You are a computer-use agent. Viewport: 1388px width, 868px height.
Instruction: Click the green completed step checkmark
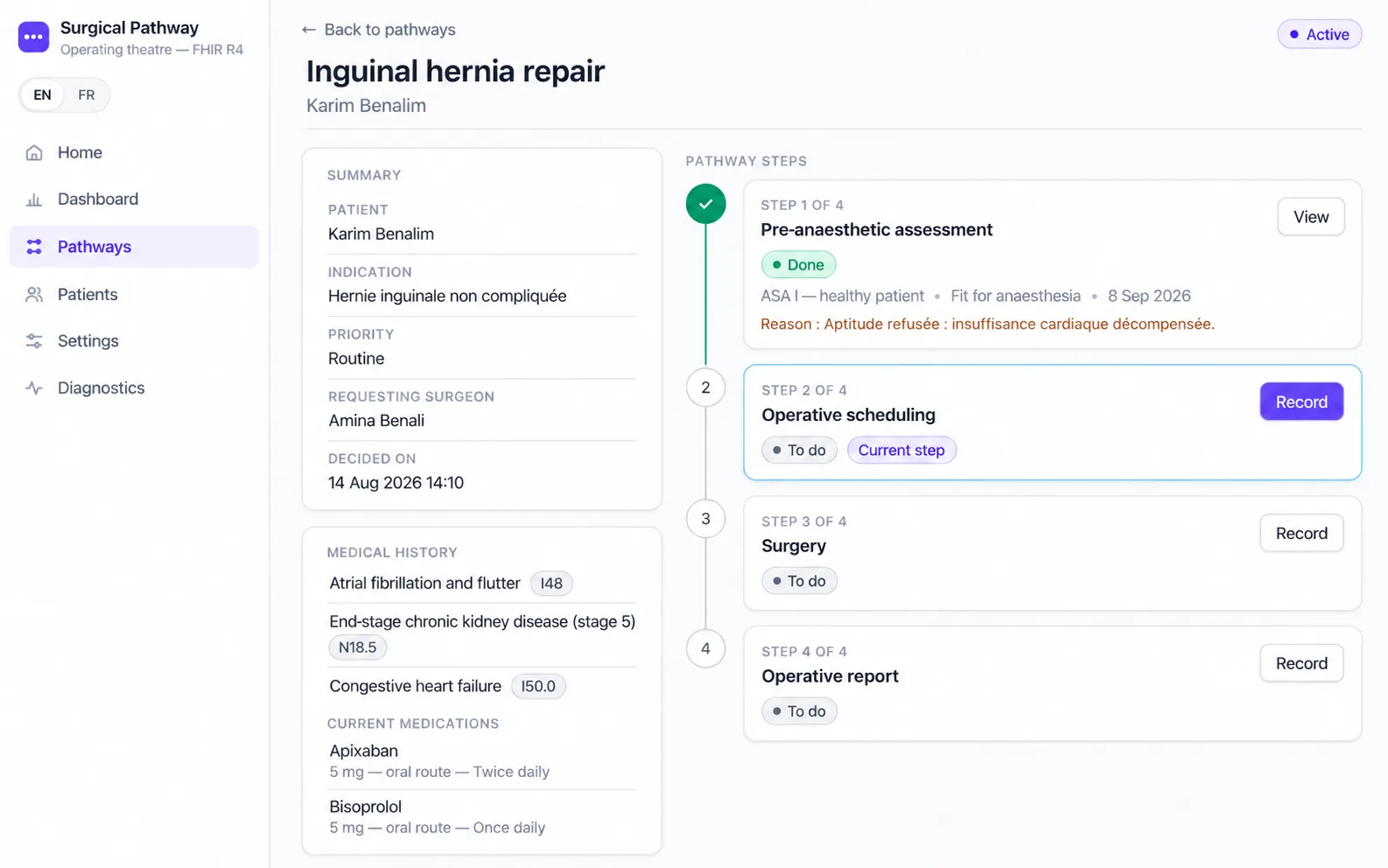pos(706,204)
